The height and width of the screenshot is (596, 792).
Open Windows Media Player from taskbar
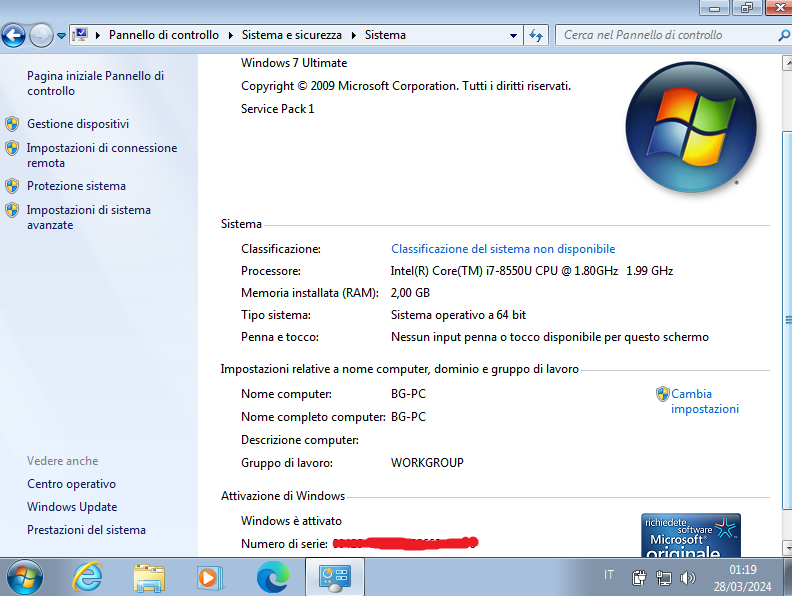tap(210, 577)
